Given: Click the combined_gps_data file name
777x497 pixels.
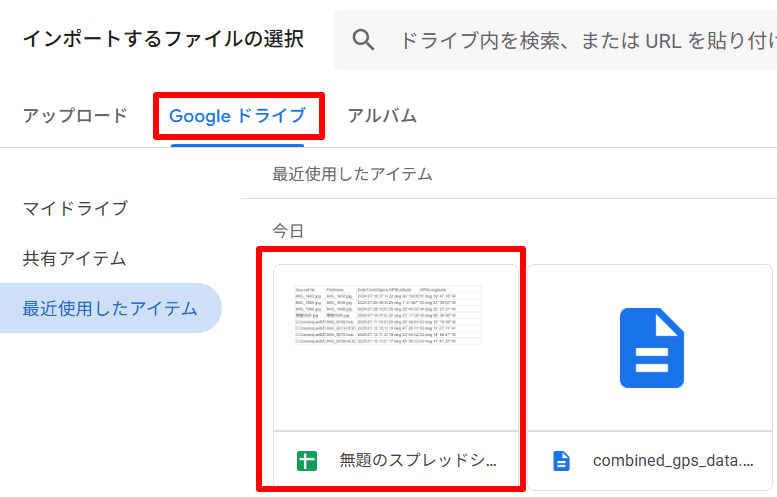Looking at the screenshot, I should (673, 461).
